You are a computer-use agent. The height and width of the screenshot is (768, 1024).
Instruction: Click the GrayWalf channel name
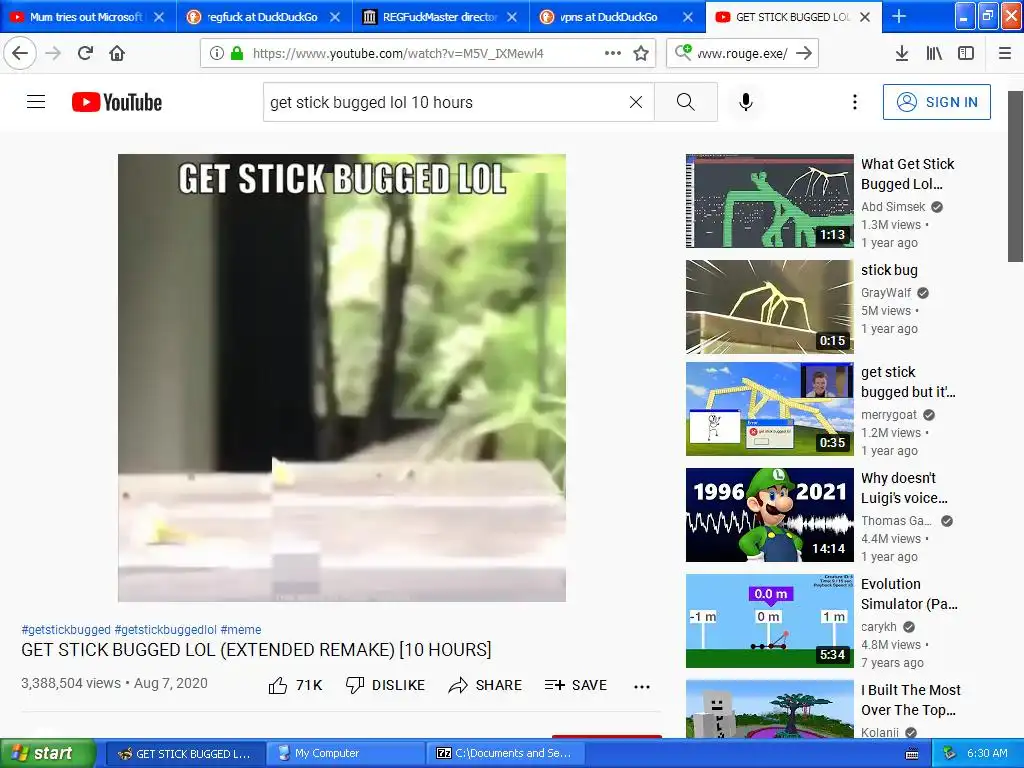click(x=886, y=293)
